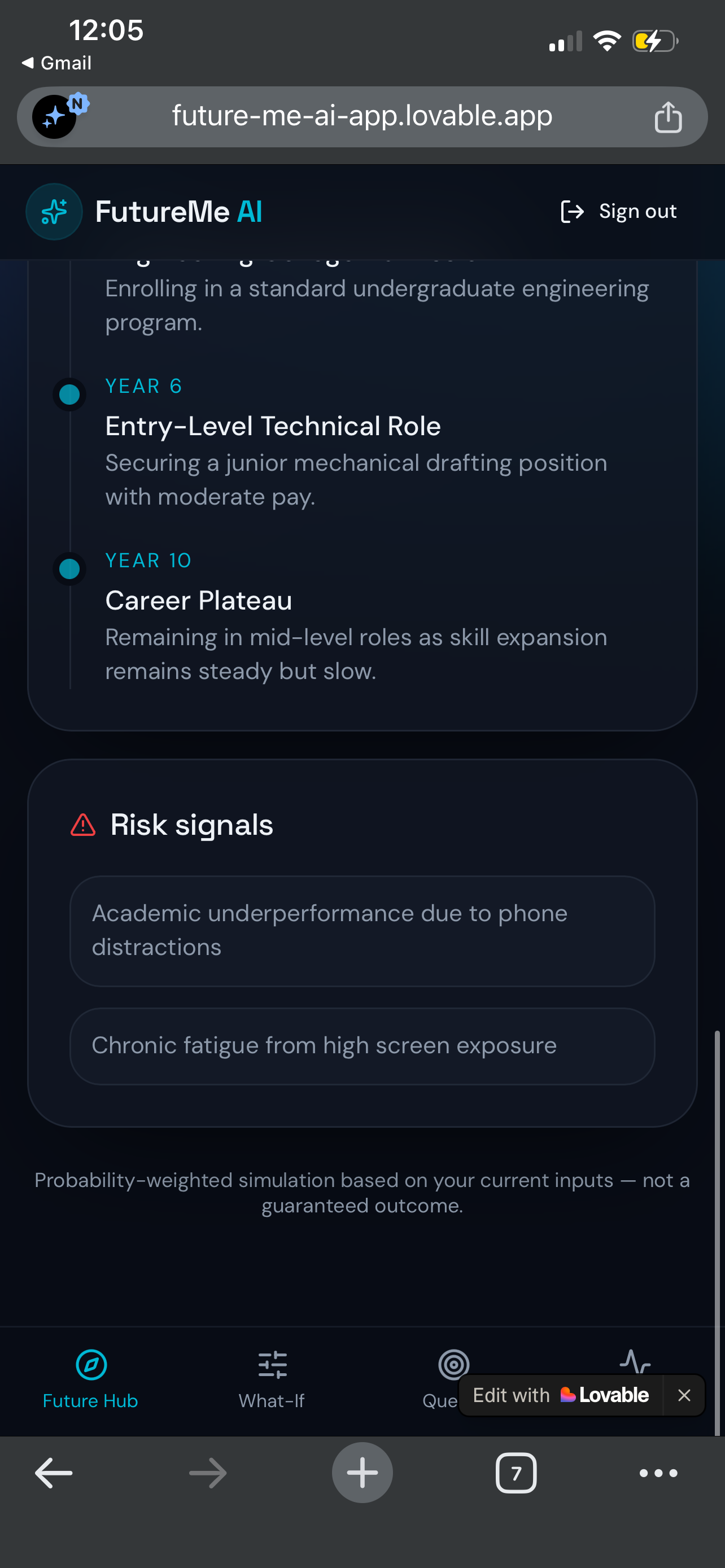Click the Sign out text
The width and height of the screenshot is (725, 1568).
click(637, 211)
